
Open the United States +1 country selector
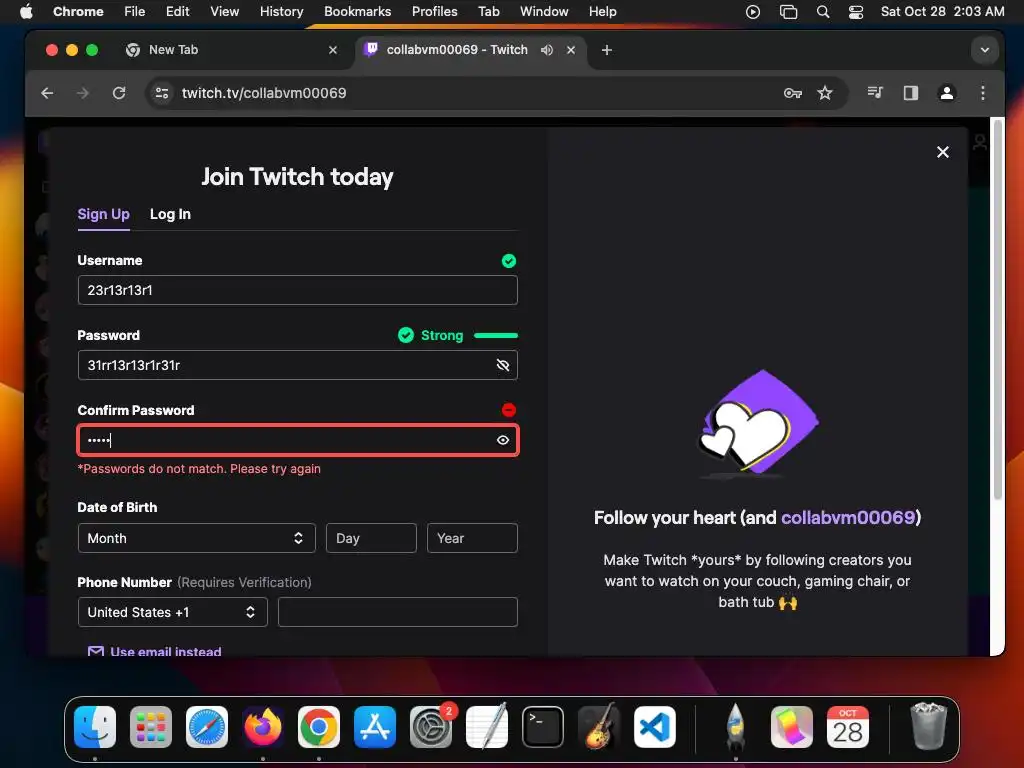click(172, 612)
